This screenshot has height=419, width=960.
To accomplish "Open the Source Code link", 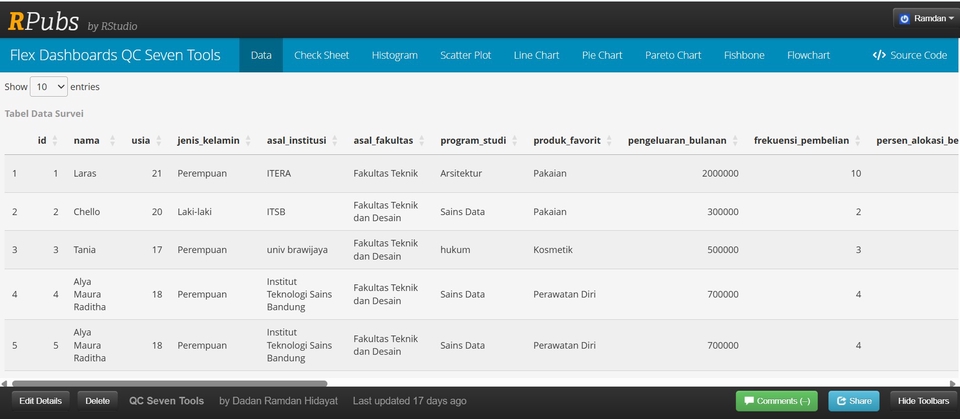I will (x=910, y=55).
